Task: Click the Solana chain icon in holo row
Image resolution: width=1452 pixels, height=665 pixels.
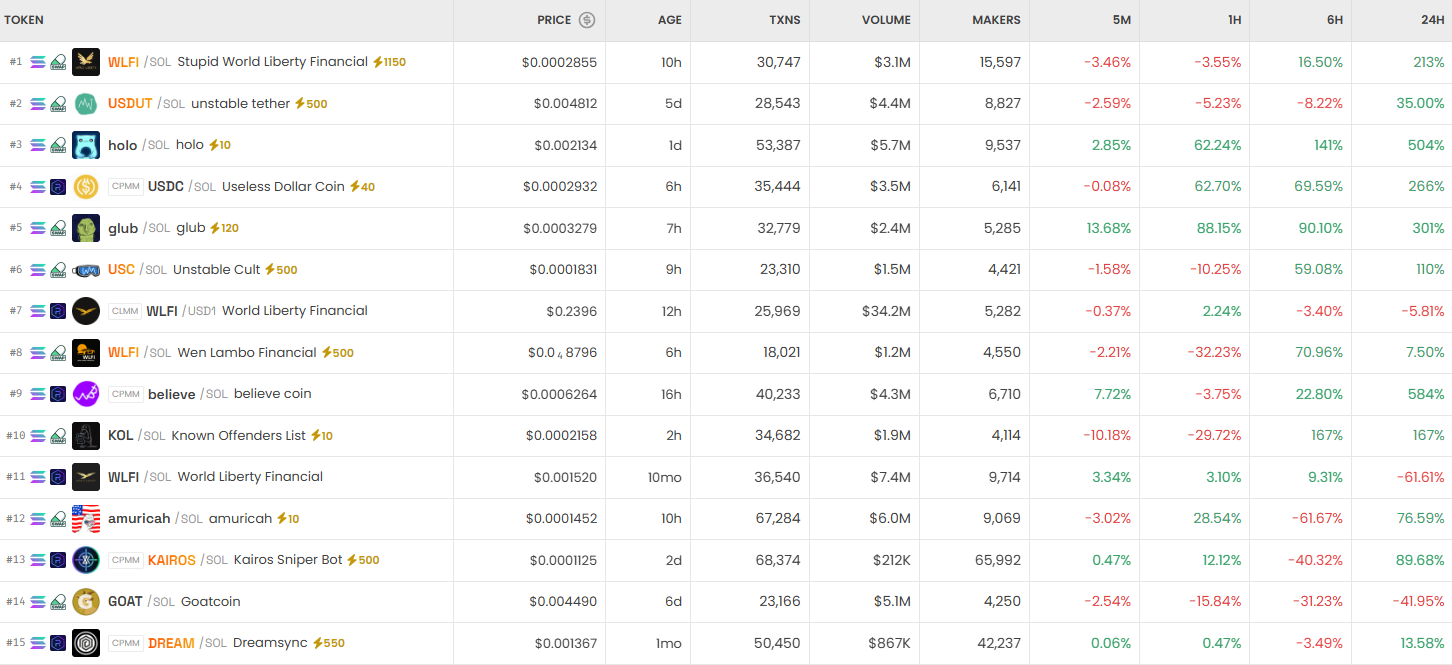Action: [38, 145]
